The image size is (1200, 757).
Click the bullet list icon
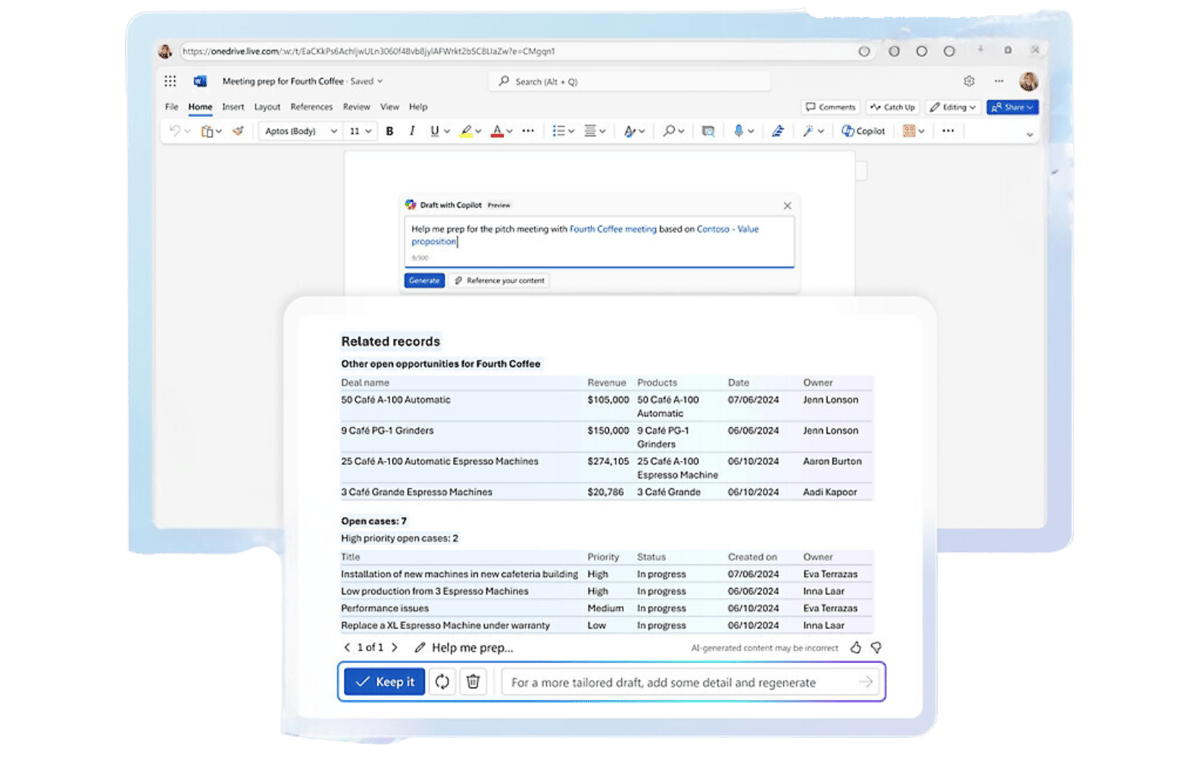559,131
